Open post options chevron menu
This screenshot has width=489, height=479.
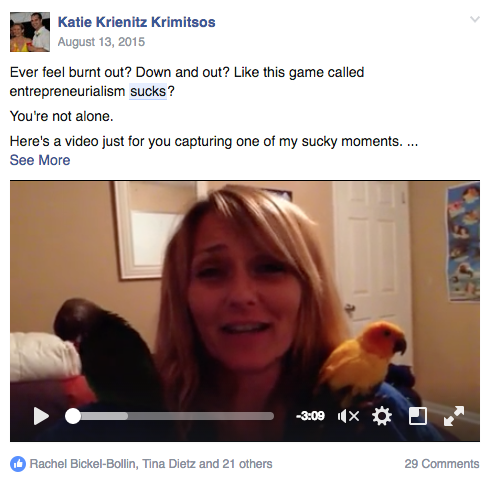coord(475,19)
